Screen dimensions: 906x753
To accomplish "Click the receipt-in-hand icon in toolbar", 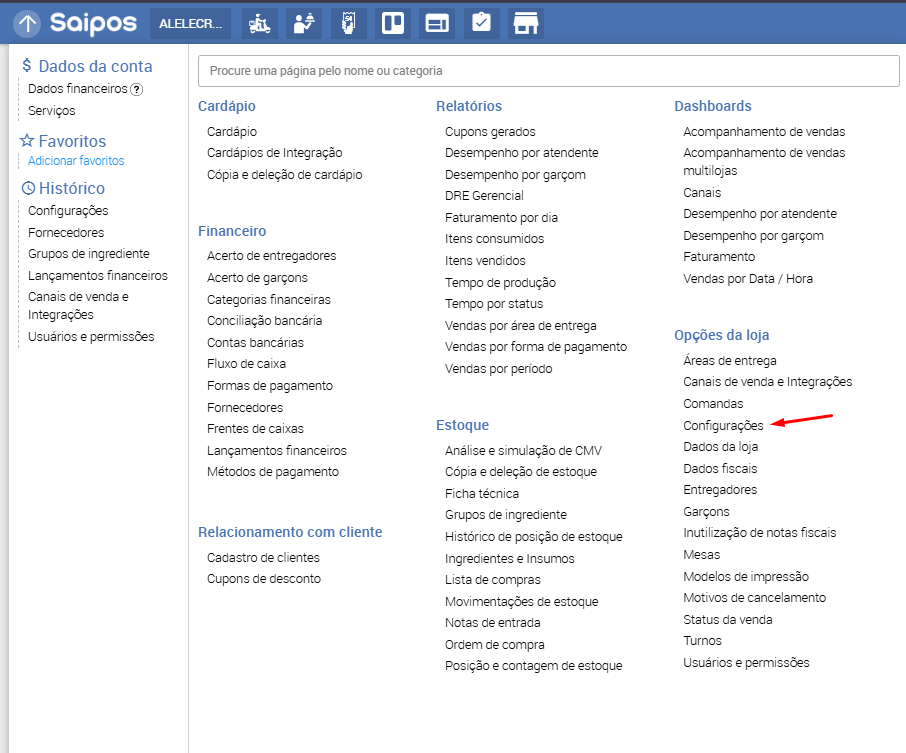I will [348, 23].
